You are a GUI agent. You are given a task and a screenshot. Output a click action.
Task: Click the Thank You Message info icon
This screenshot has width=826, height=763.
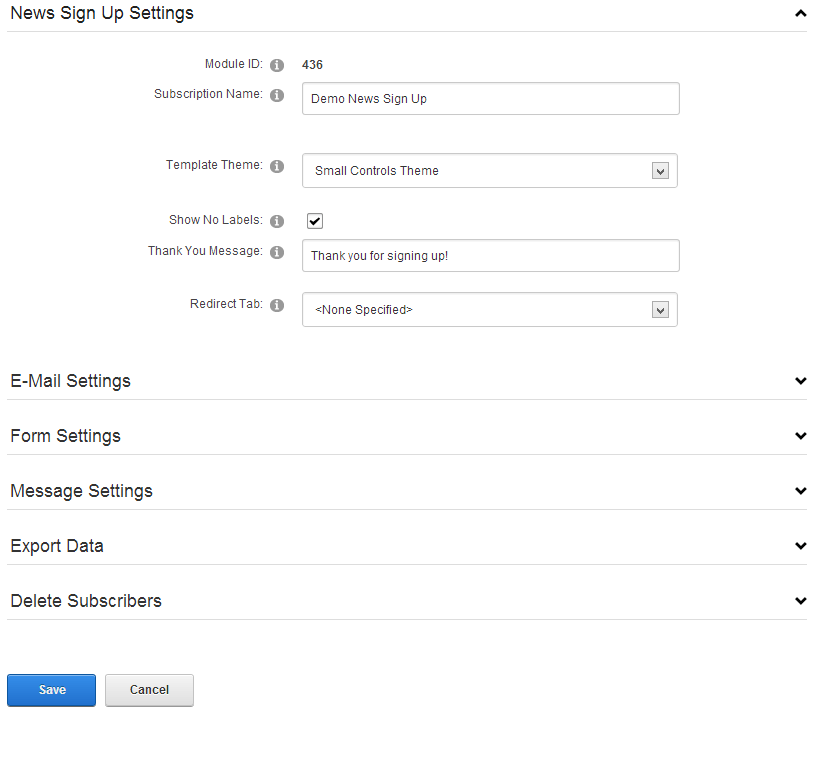277,252
